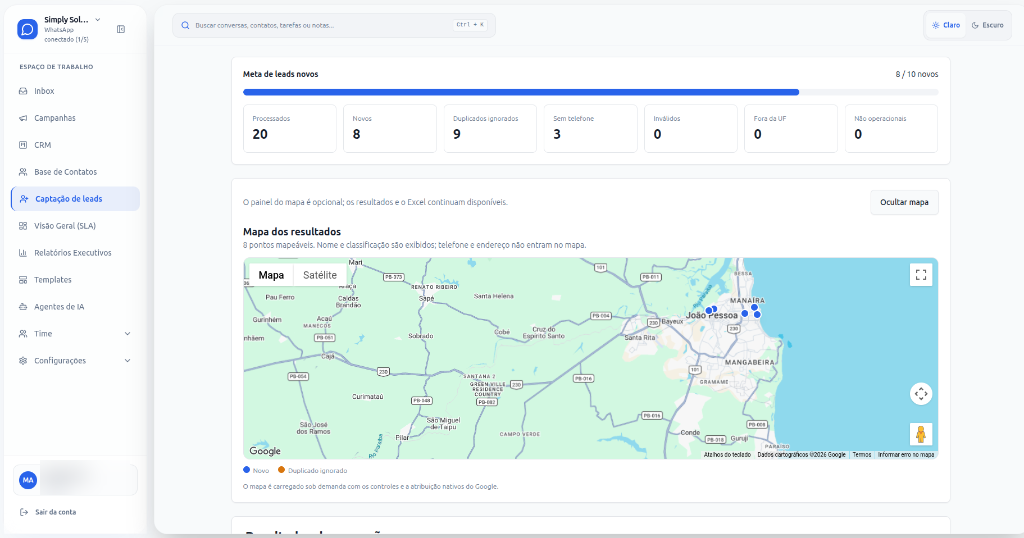Click the Simply Sol chat logo icon
Screen dimensions: 1024x538
point(27,29)
